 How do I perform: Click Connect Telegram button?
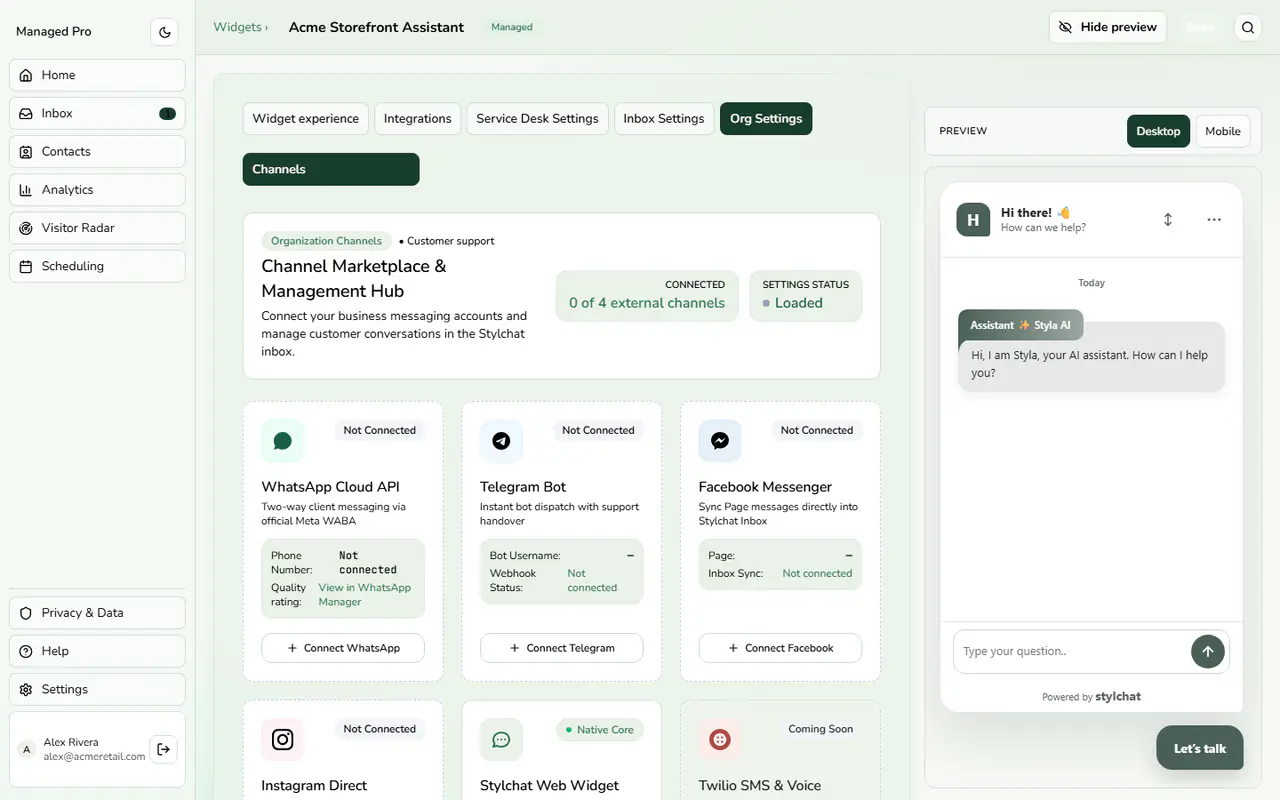point(562,648)
